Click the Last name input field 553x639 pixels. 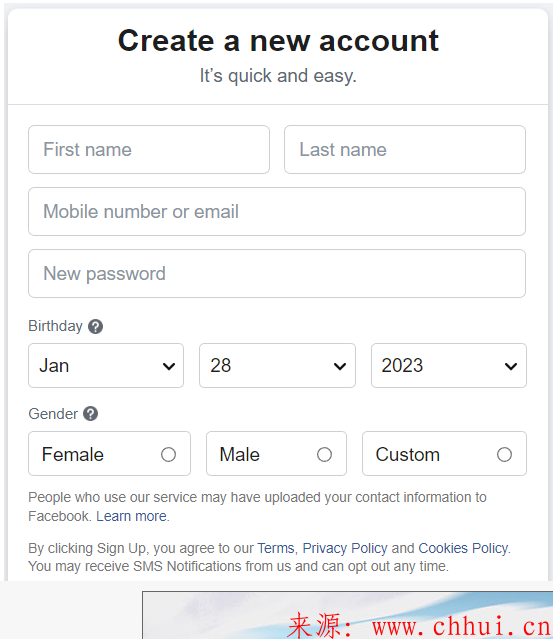pyautogui.click(x=405, y=150)
